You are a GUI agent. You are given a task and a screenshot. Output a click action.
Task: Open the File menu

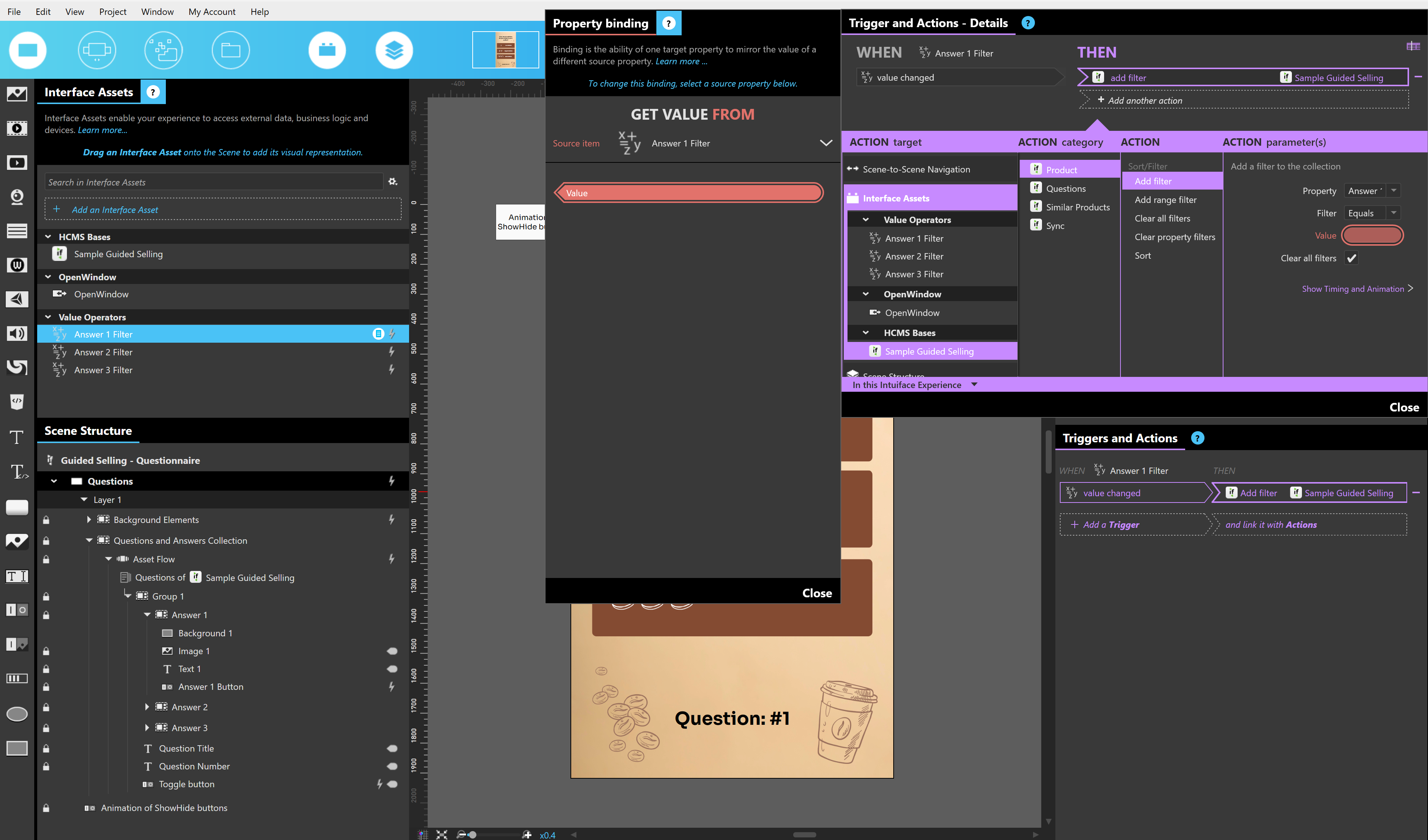pos(14,11)
